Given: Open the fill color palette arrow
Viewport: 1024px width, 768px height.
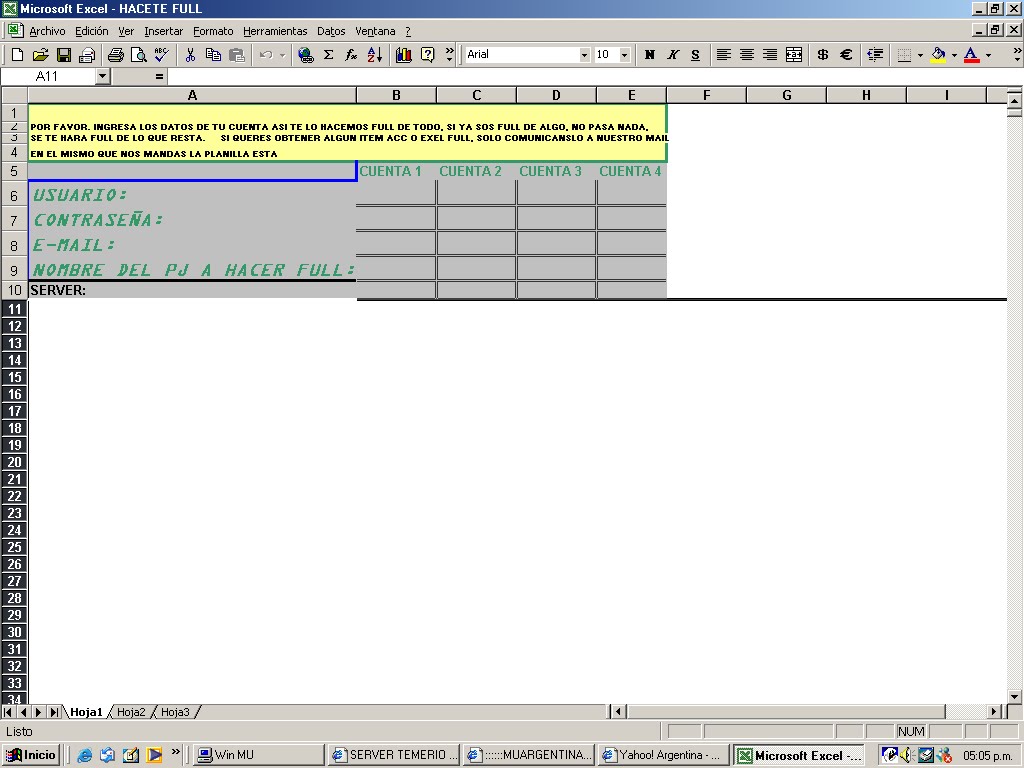Looking at the screenshot, I should (x=954, y=55).
